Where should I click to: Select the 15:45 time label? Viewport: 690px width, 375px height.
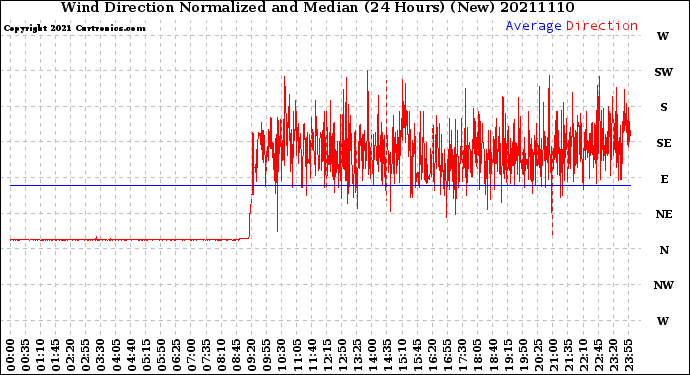click(418, 355)
